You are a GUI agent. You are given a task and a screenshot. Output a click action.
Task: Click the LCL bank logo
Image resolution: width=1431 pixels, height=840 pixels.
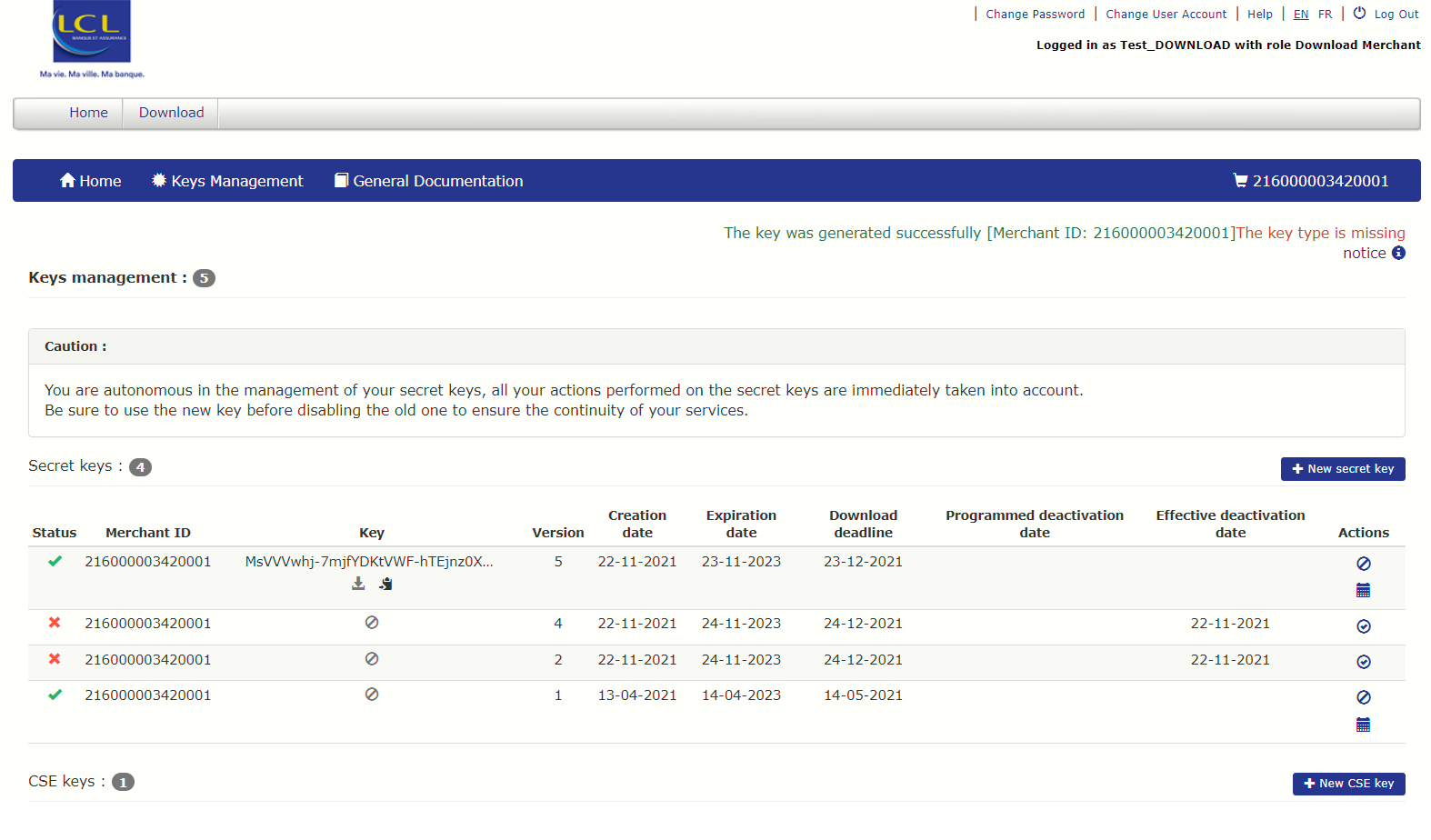click(92, 39)
